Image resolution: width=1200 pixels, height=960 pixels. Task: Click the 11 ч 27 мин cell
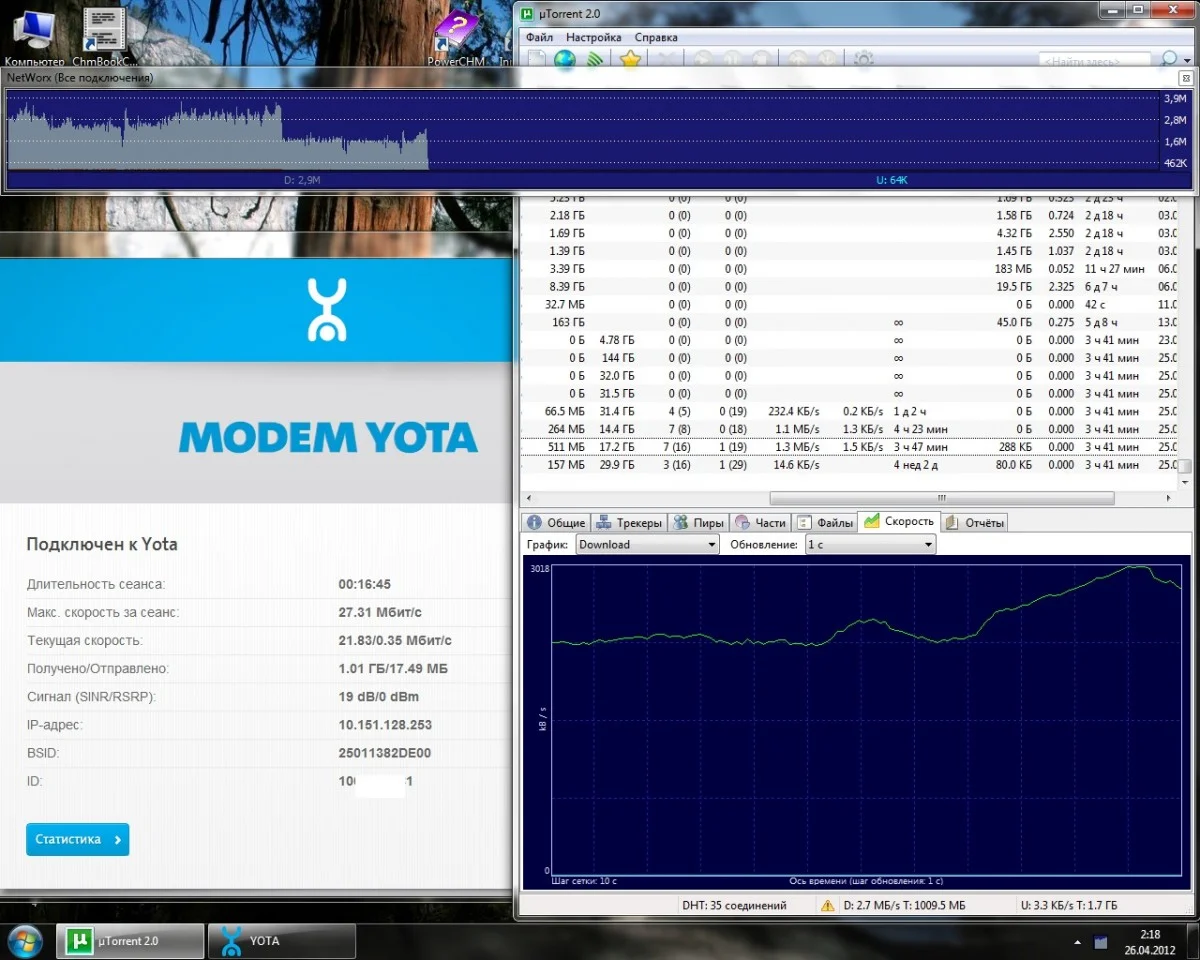click(x=1116, y=269)
